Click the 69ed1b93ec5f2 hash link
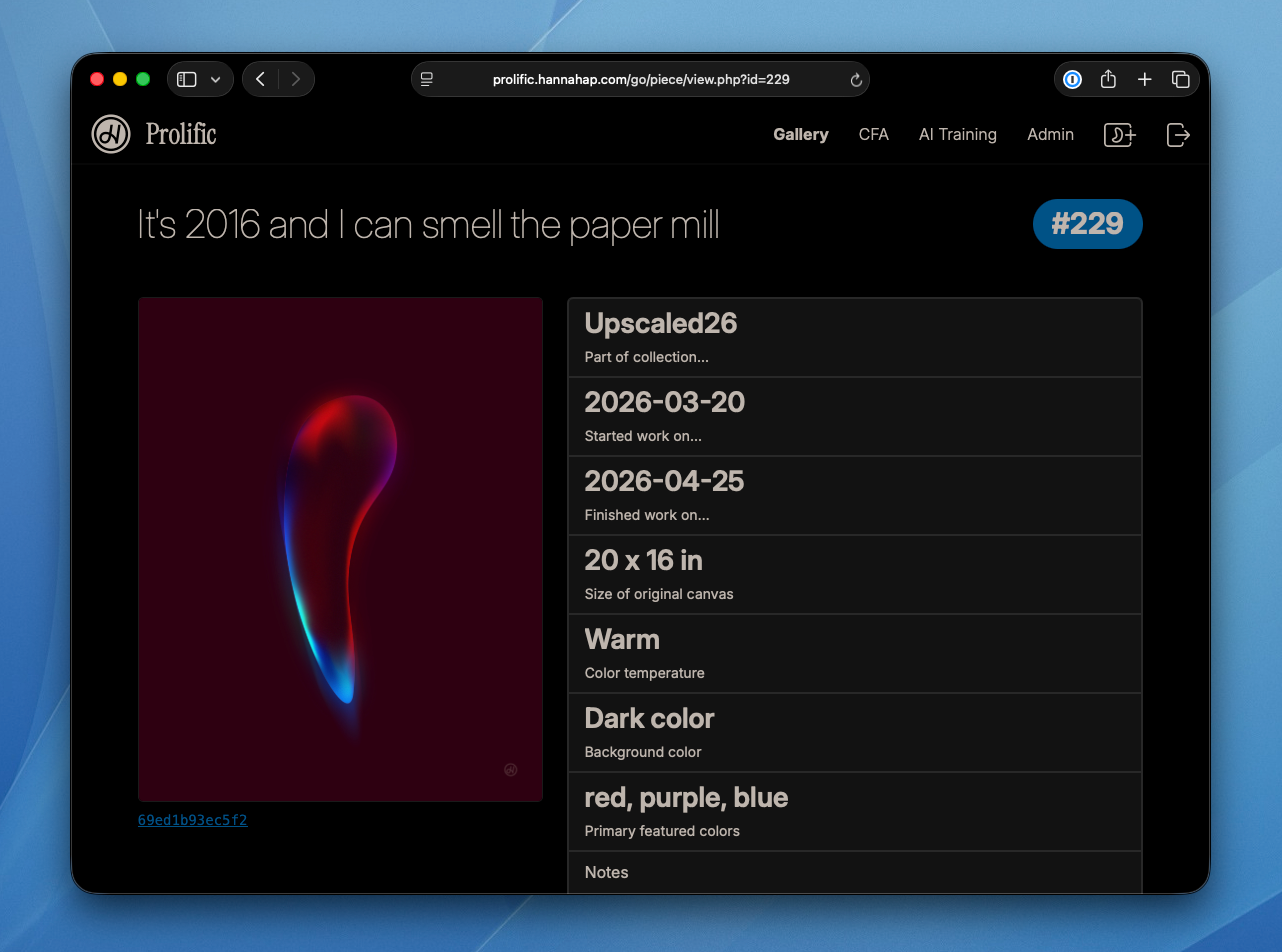1282x952 pixels. 192,820
